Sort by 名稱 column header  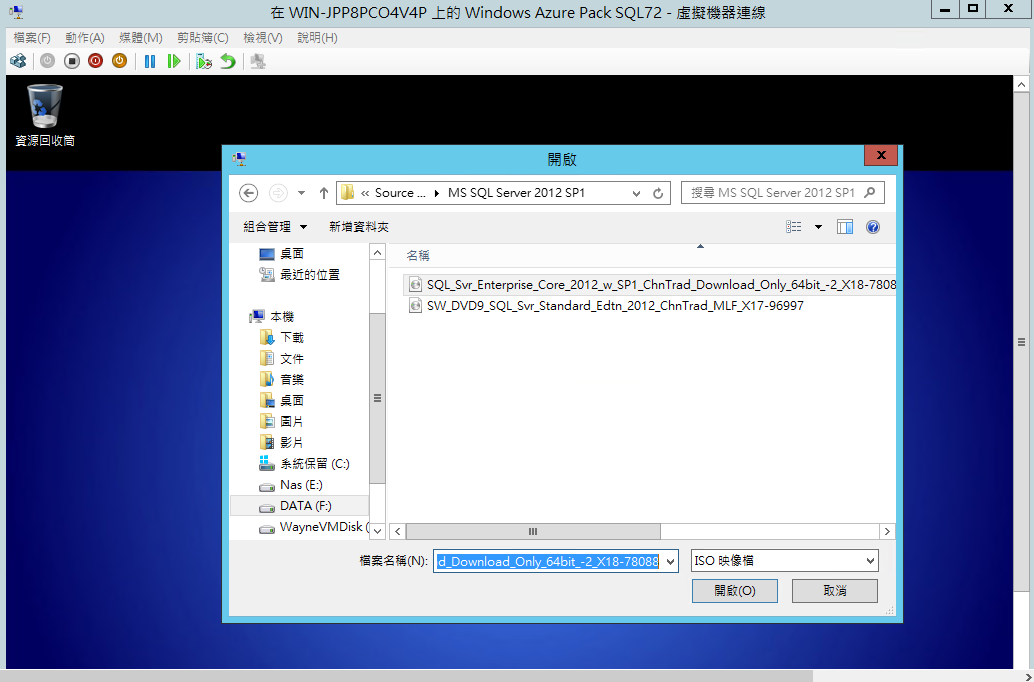click(x=418, y=255)
